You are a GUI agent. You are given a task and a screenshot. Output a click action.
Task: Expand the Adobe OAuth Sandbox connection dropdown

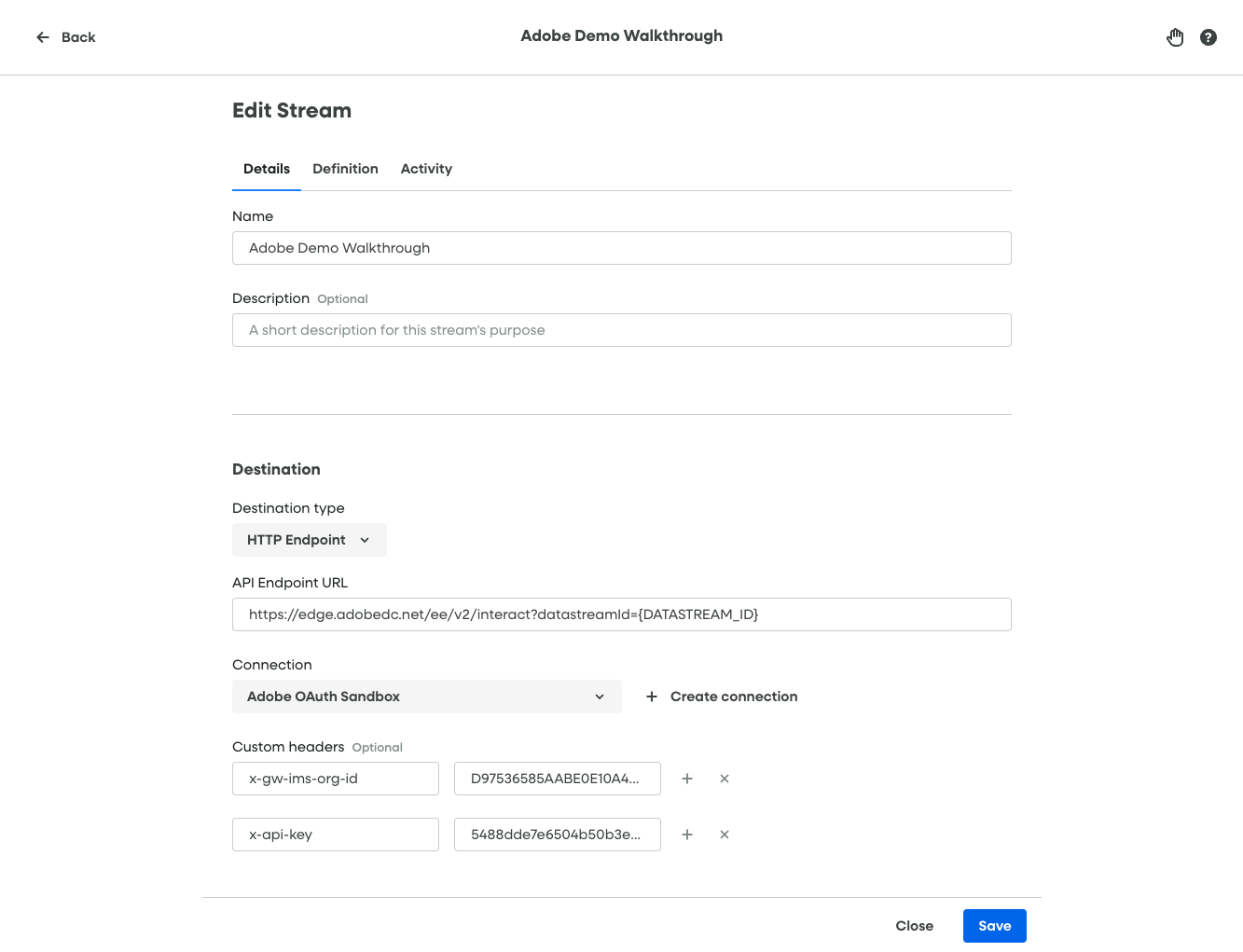point(426,697)
